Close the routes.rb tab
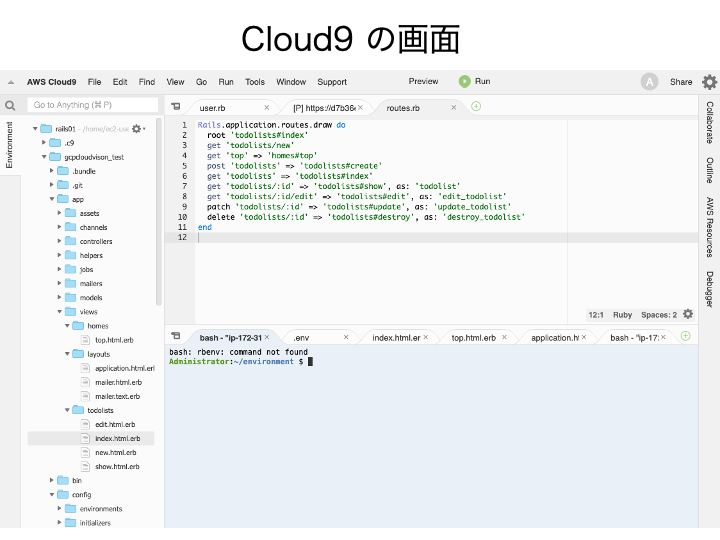The width and height of the screenshot is (720, 540). pos(454,107)
